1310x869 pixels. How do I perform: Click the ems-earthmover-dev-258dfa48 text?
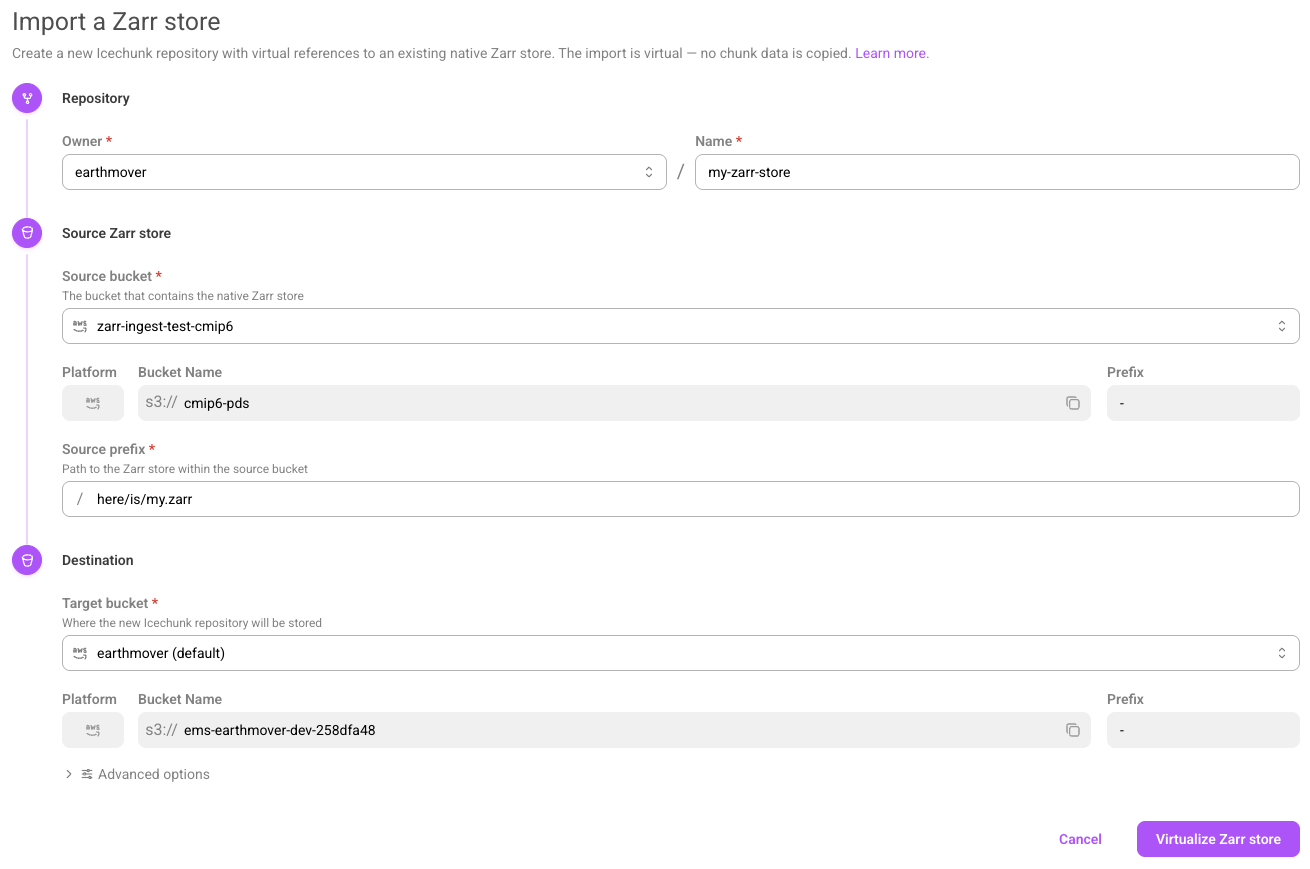(280, 730)
